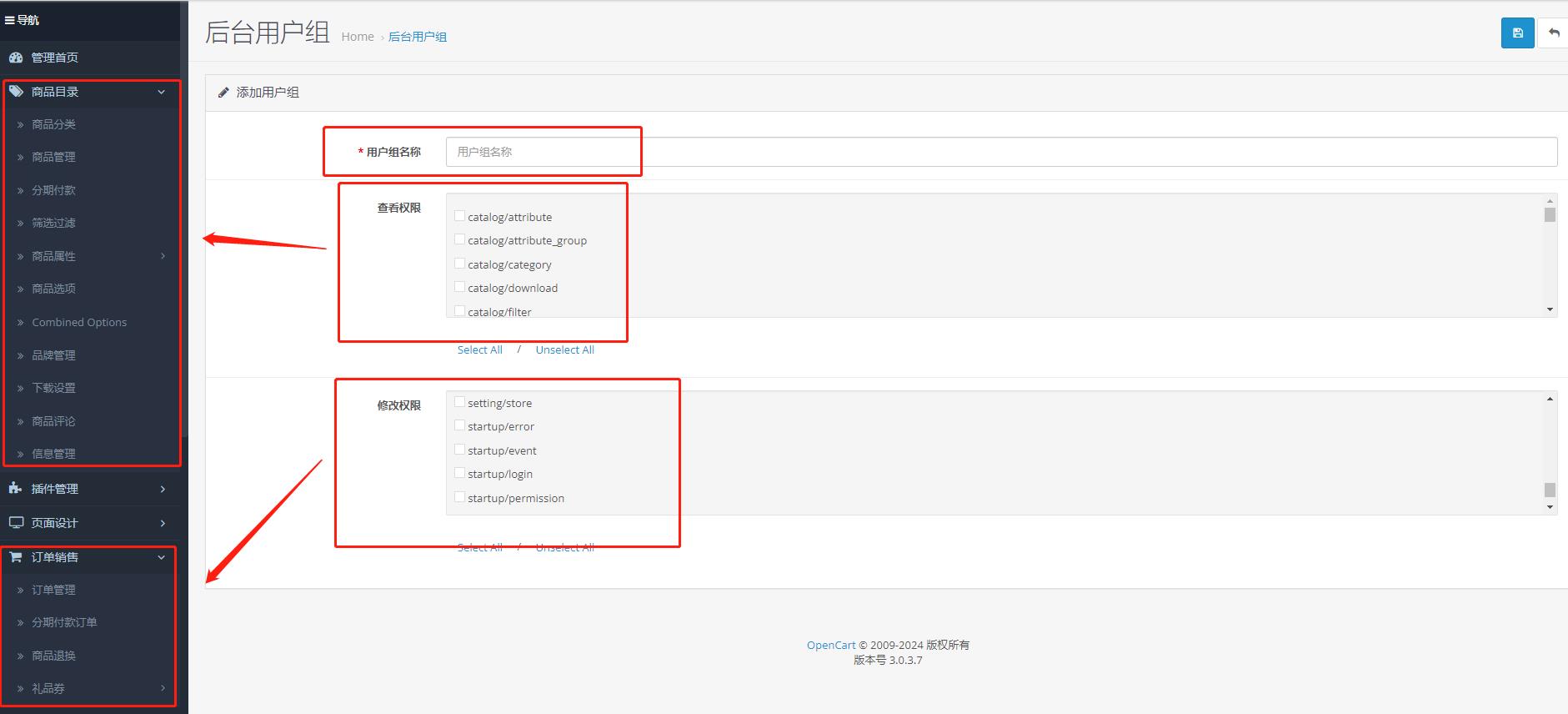Click the 查看权限 list scrollbar thumb
1568x714 pixels.
[x=1550, y=215]
